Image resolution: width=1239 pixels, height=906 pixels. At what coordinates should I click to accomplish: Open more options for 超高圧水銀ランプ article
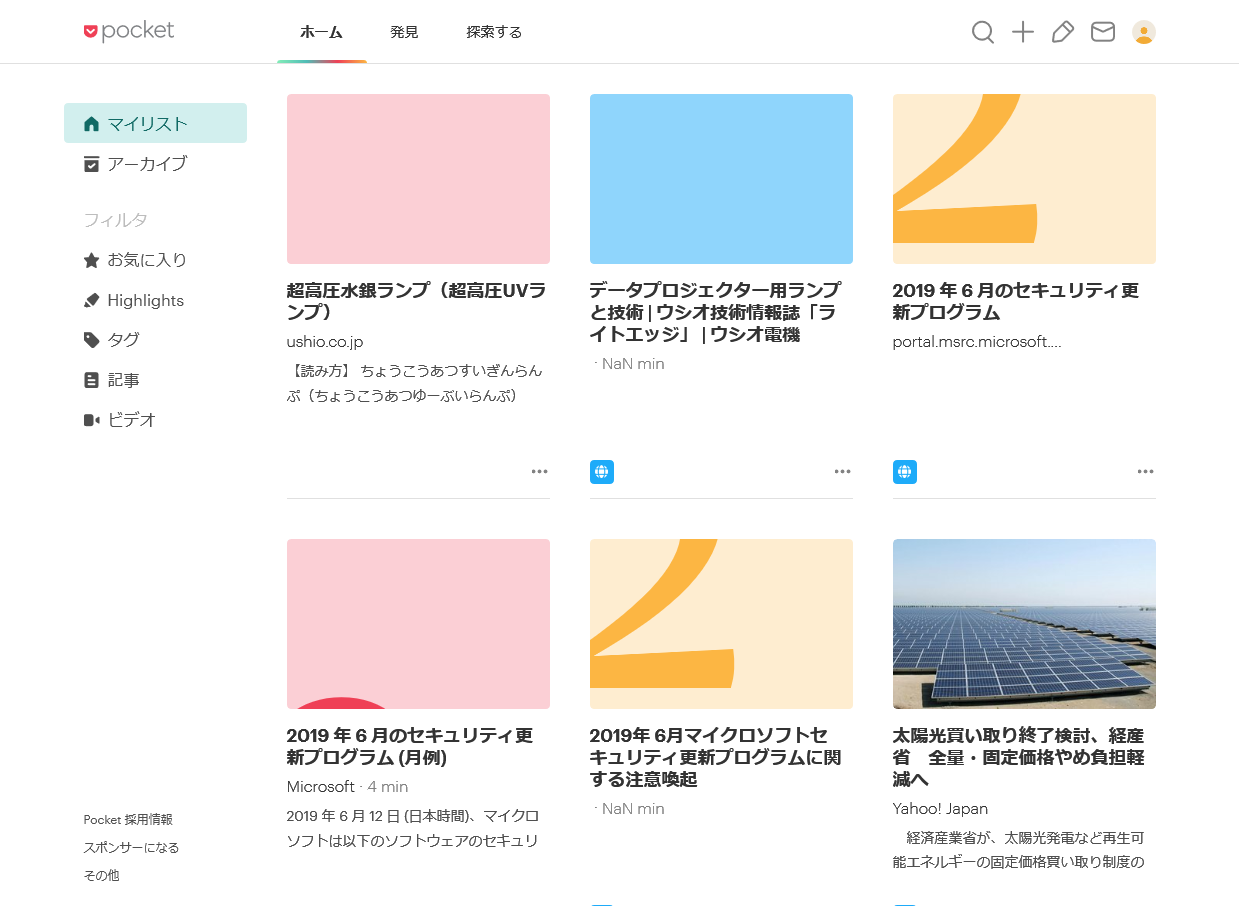click(x=540, y=472)
